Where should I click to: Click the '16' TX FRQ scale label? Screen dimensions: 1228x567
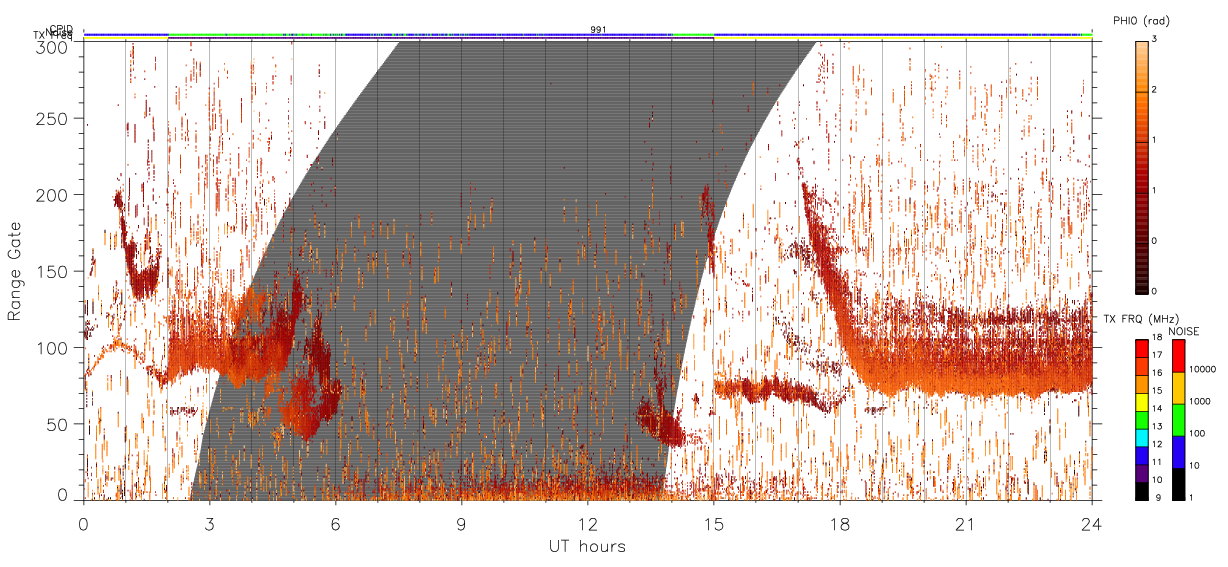coord(1157,374)
